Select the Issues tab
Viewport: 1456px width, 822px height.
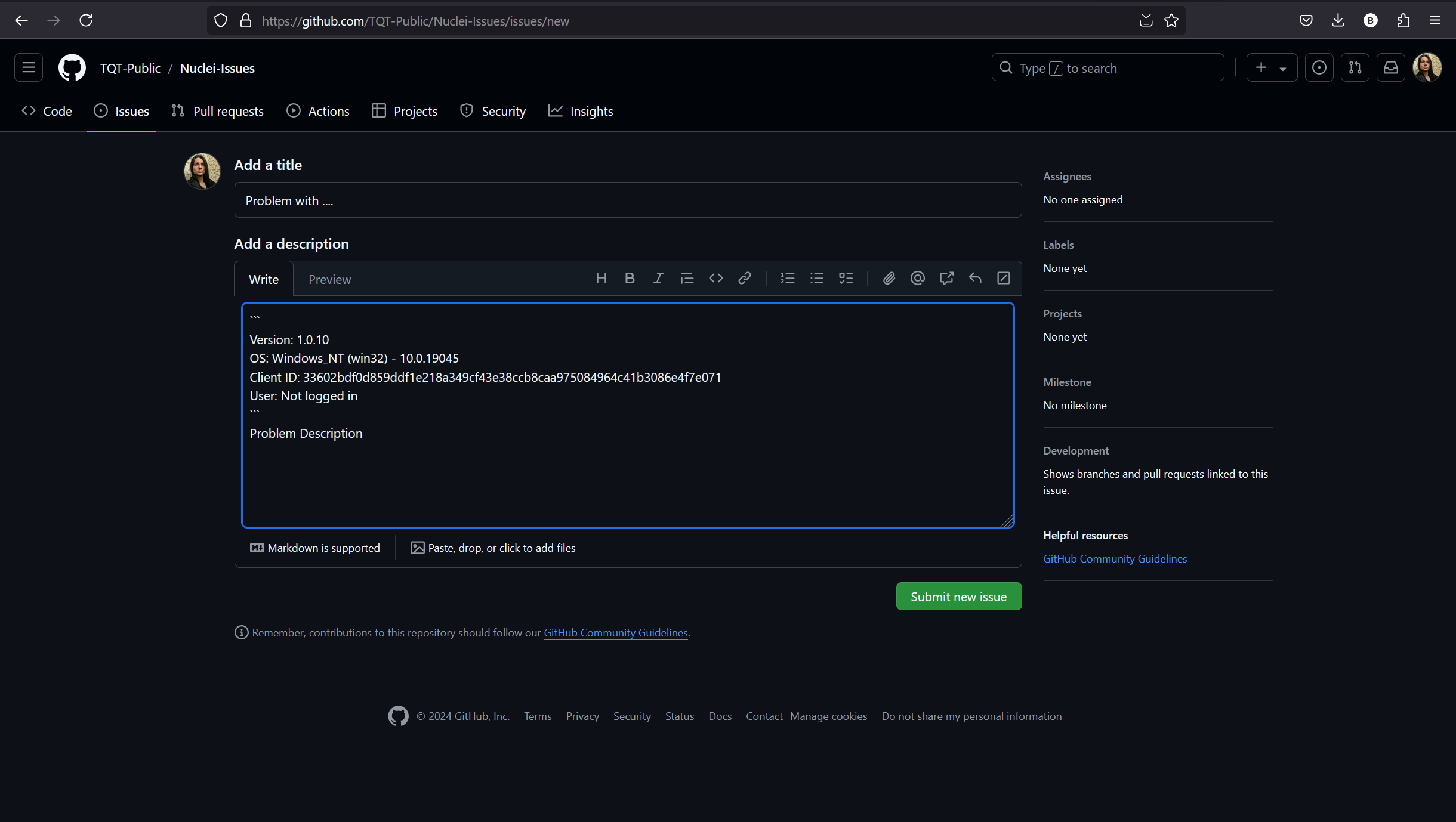121,111
